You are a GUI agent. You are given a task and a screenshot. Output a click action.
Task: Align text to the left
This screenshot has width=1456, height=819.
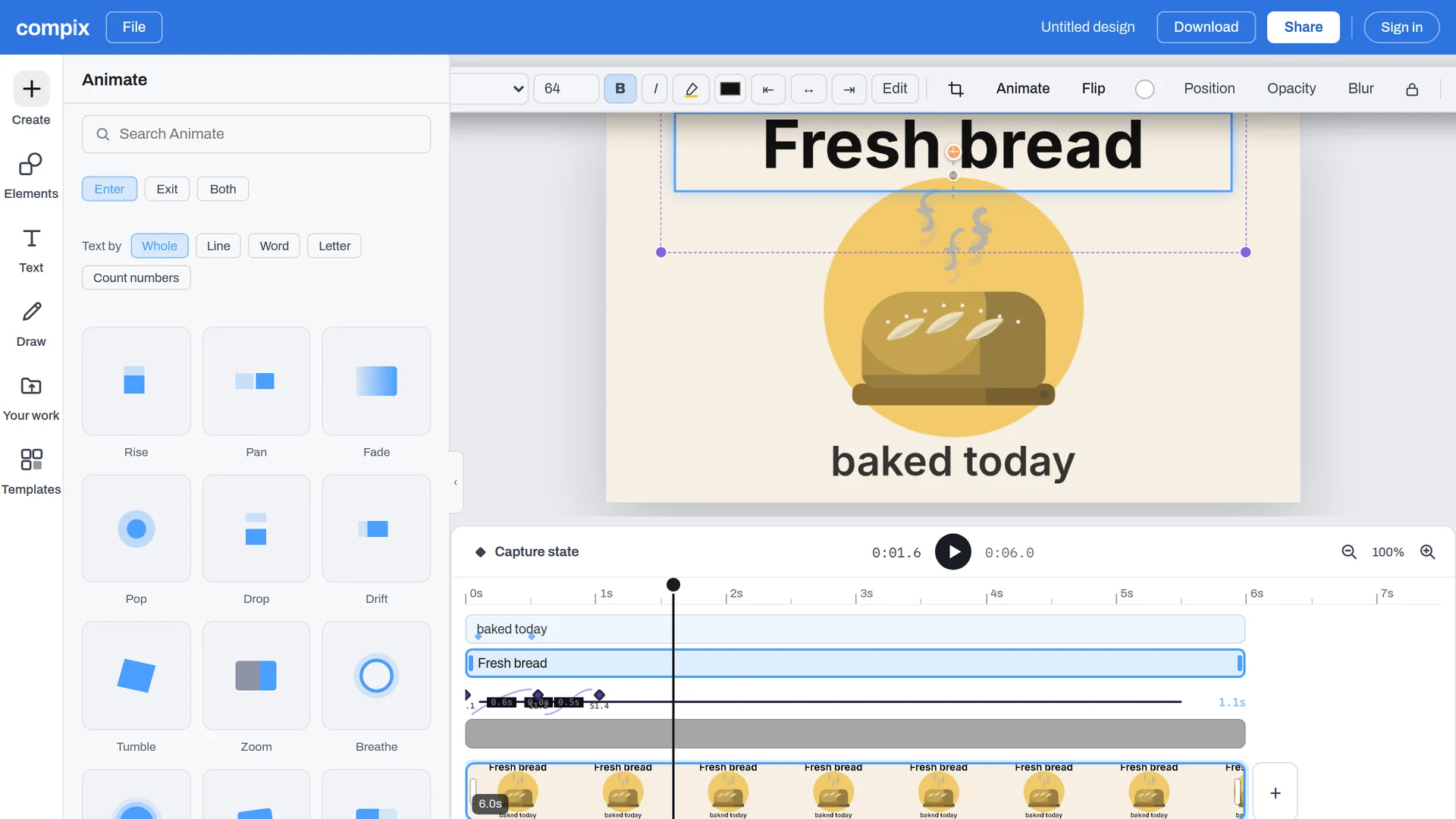pos(768,89)
